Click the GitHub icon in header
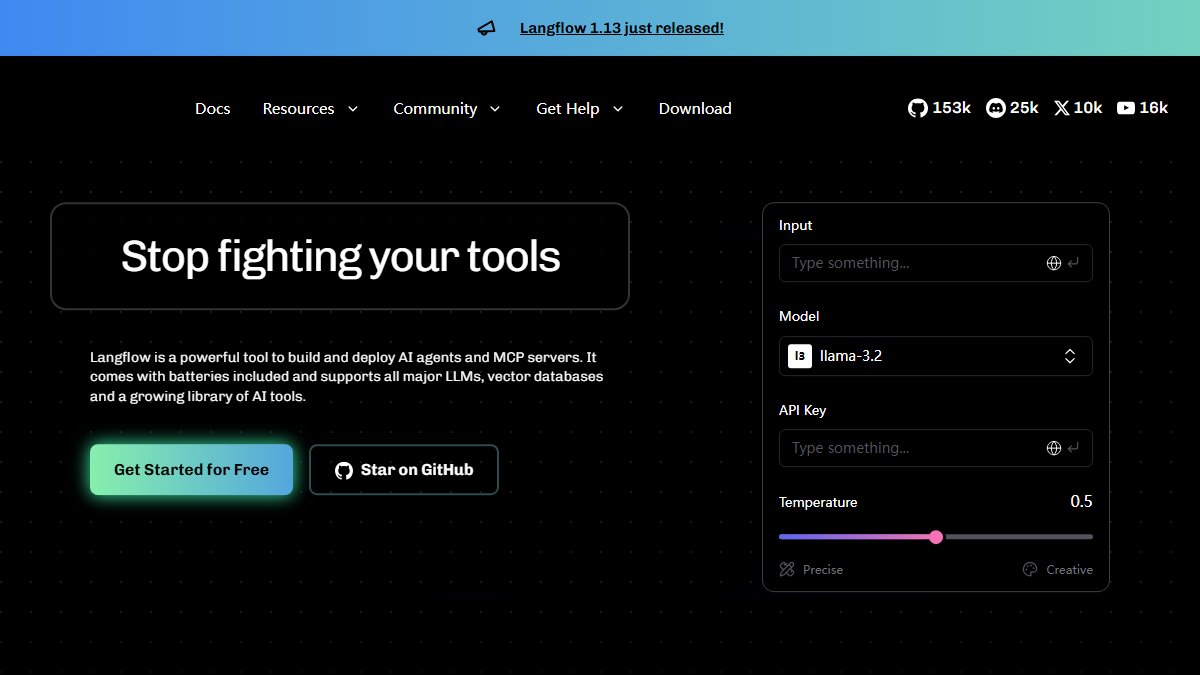 917,108
